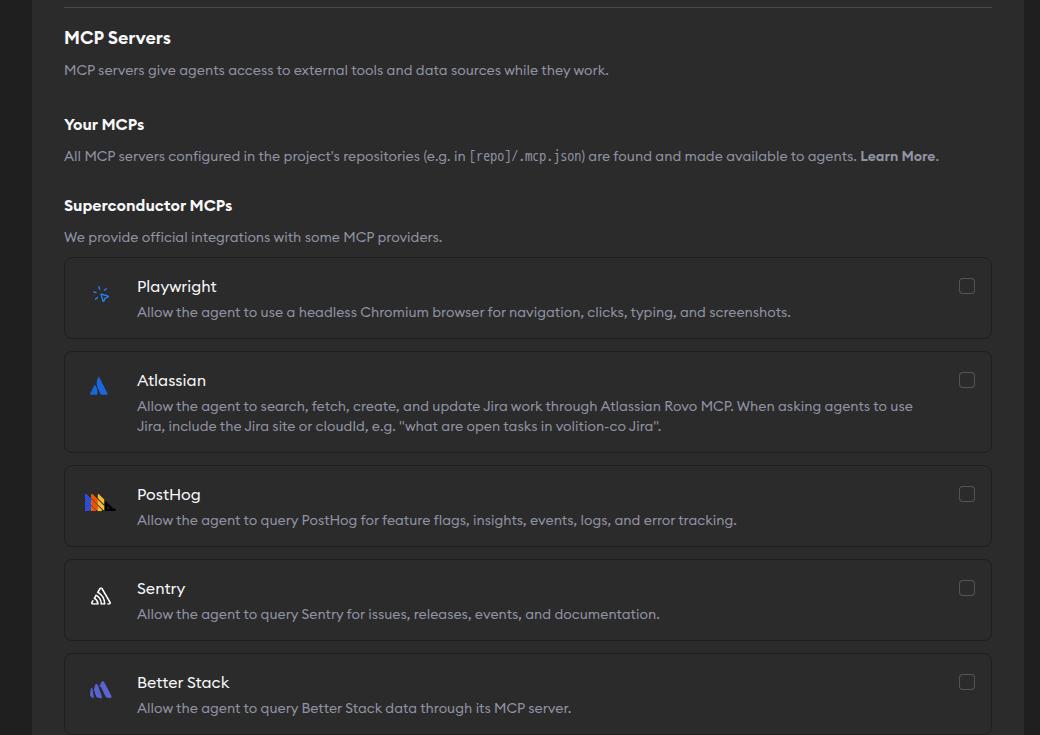
Task: Select the Better Stack title text
Action: click(183, 683)
